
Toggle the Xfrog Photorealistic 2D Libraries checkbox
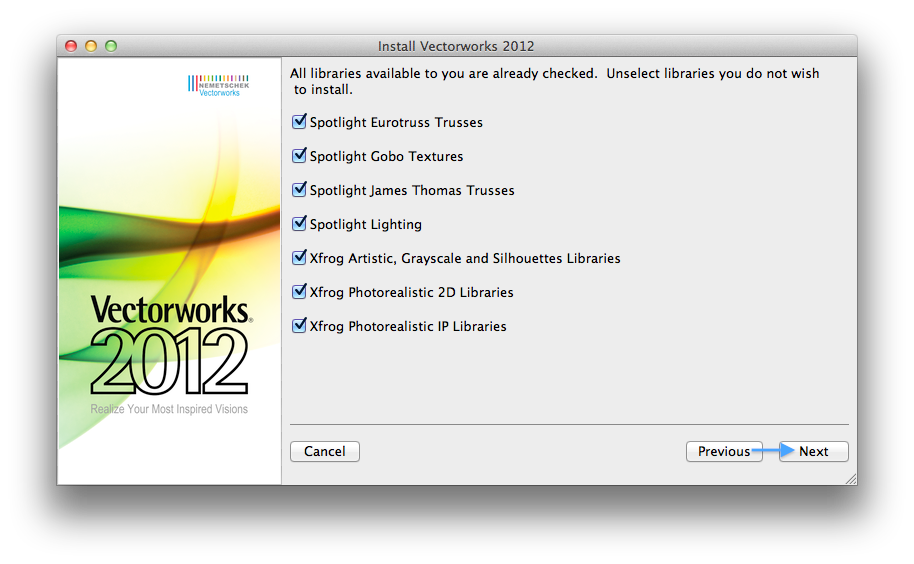298,292
